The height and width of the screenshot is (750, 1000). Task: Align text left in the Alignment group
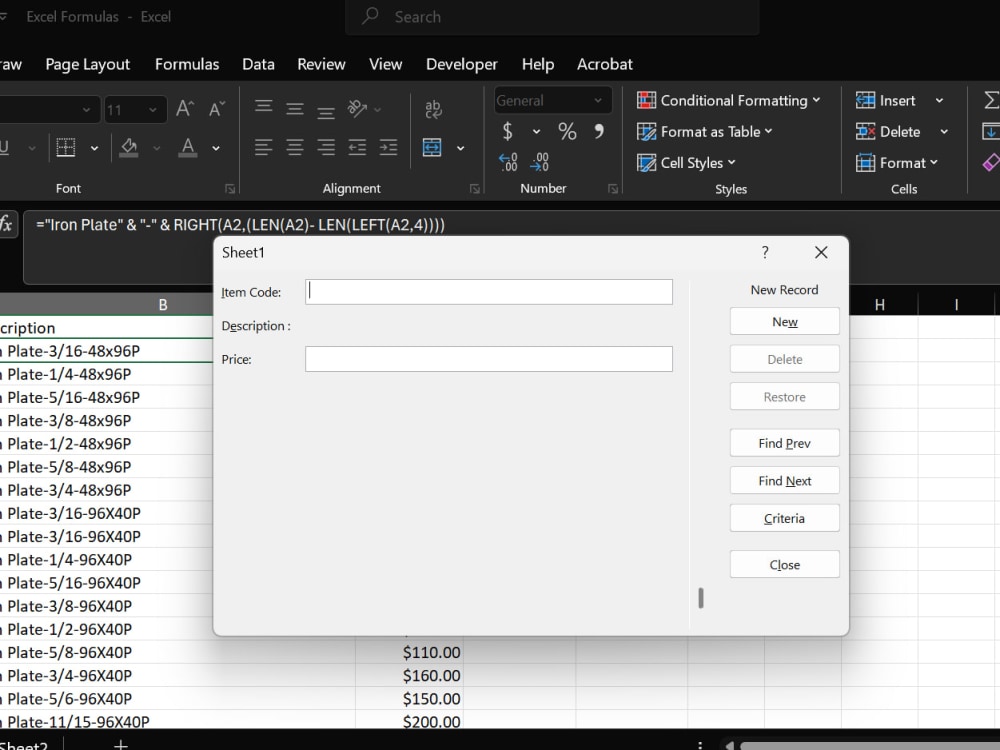(x=263, y=147)
